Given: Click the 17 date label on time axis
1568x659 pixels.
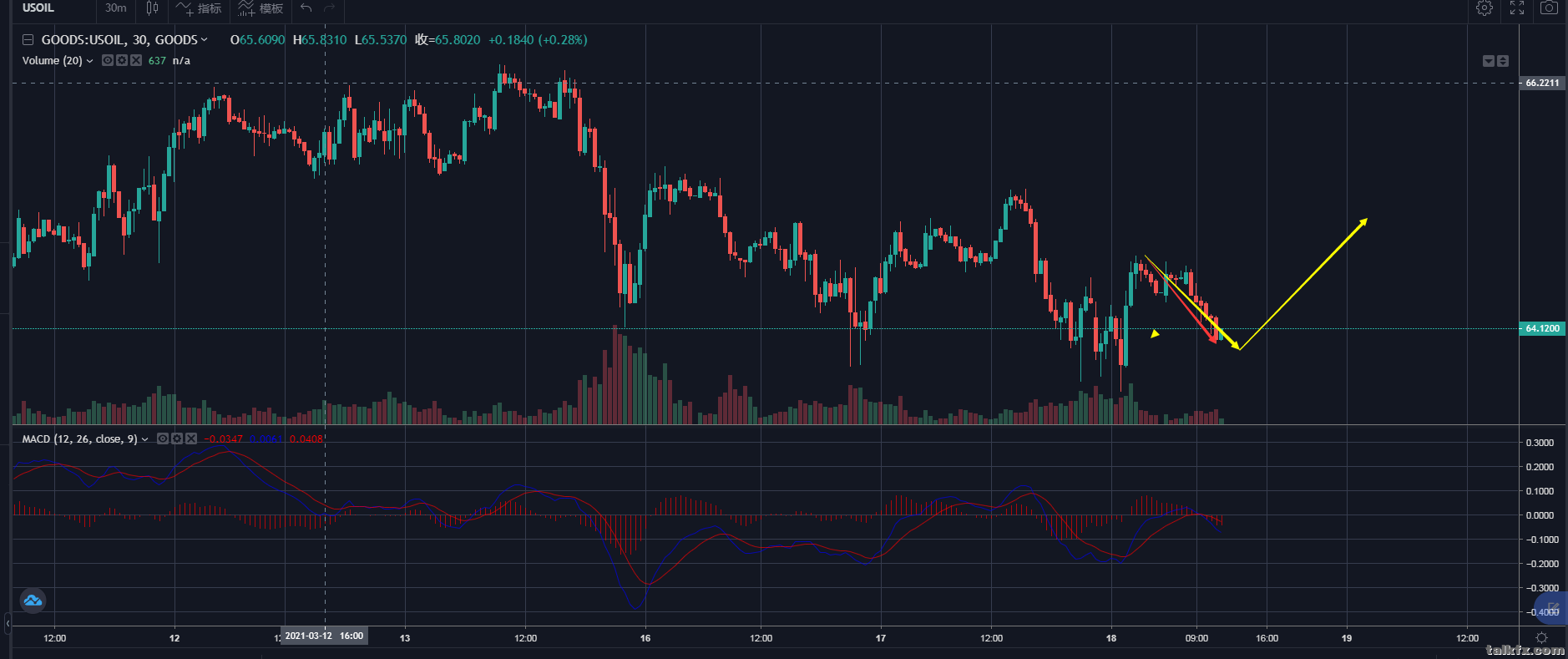Looking at the screenshot, I should 881,638.
